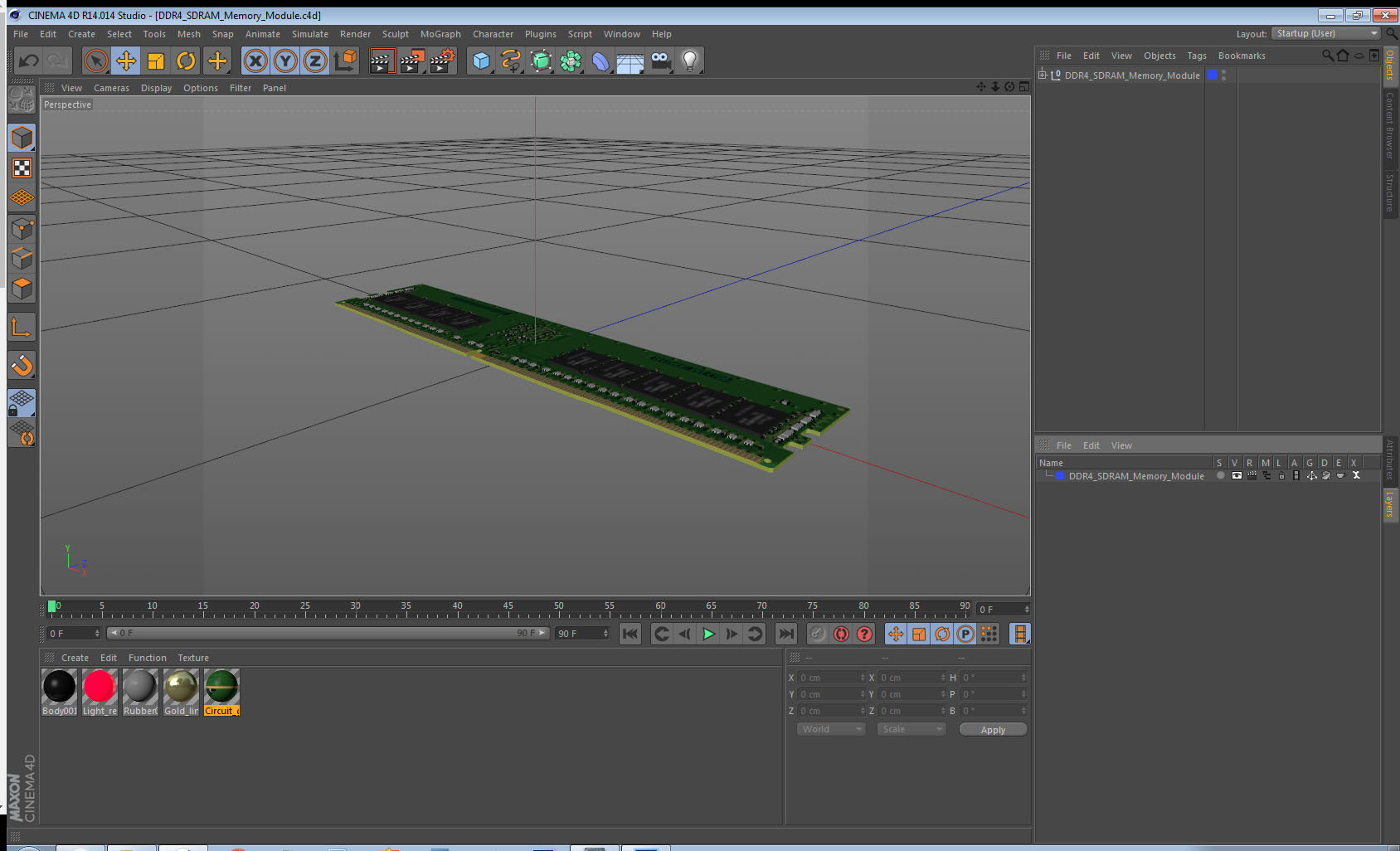Image resolution: width=1400 pixels, height=851 pixels.
Task: Toggle layer Lock icon
Action: click(x=1281, y=475)
